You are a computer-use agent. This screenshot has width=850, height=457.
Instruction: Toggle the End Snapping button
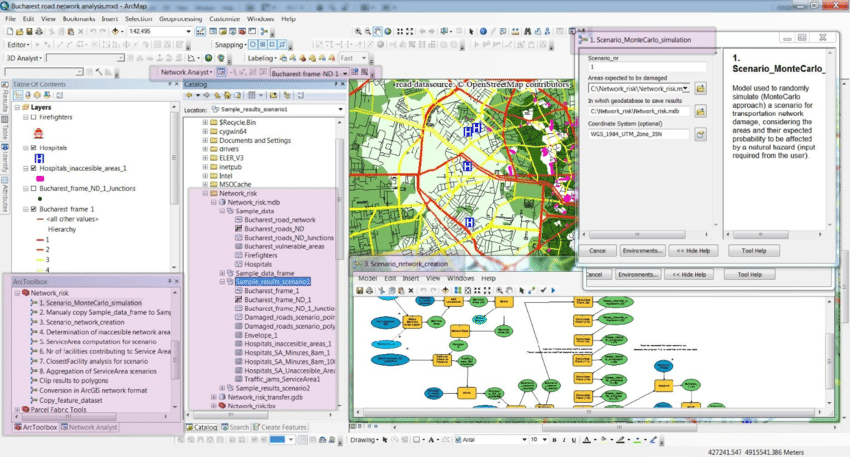[x=262, y=44]
